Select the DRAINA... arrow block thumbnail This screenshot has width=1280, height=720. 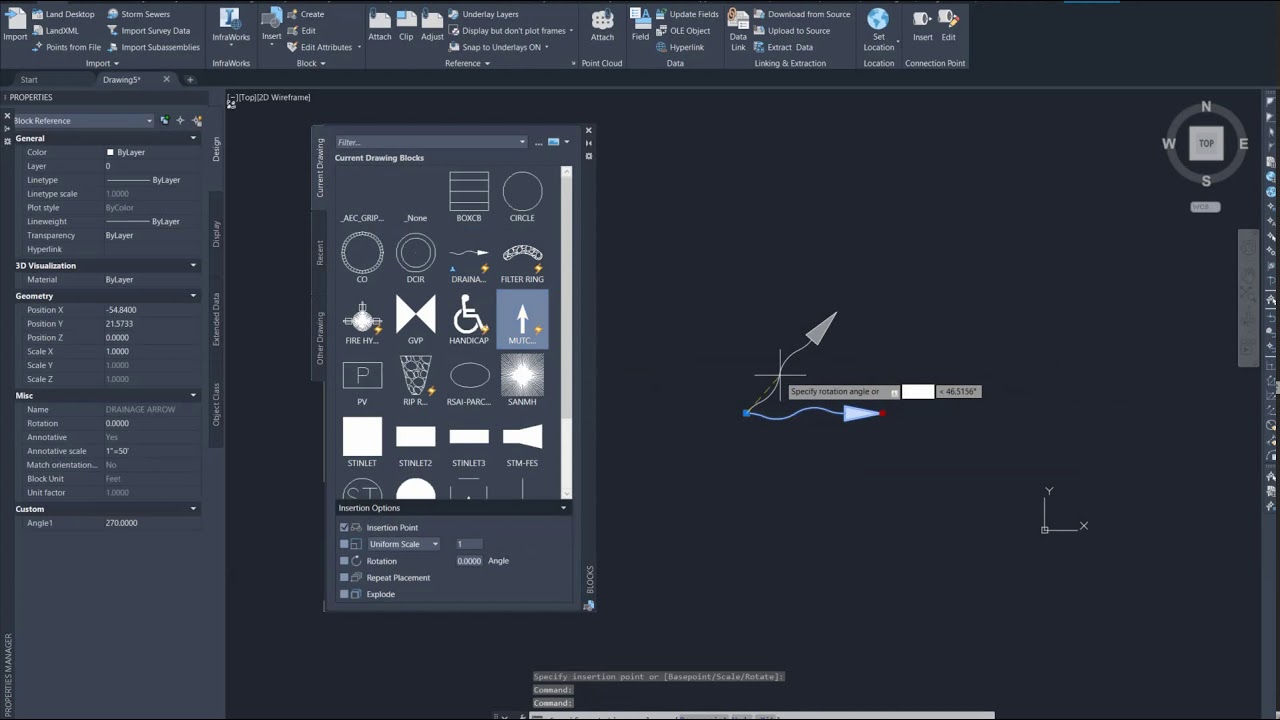pyautogui.click(x=469, y=259)
